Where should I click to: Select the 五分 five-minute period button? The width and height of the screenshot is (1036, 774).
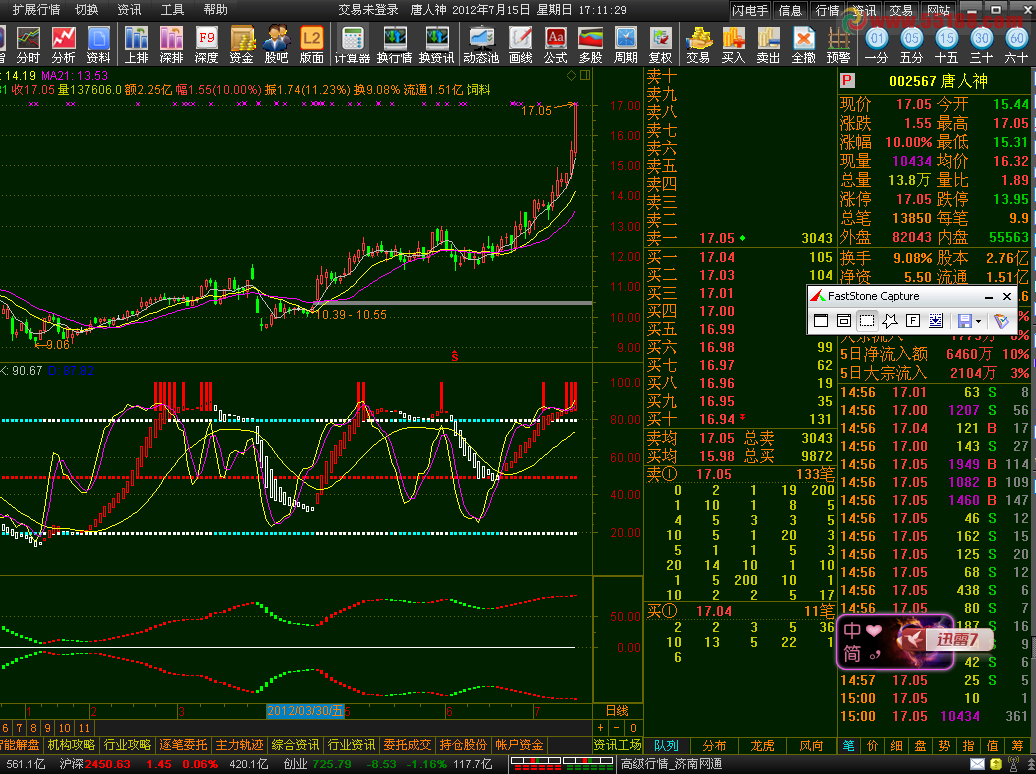pos(912,45)
